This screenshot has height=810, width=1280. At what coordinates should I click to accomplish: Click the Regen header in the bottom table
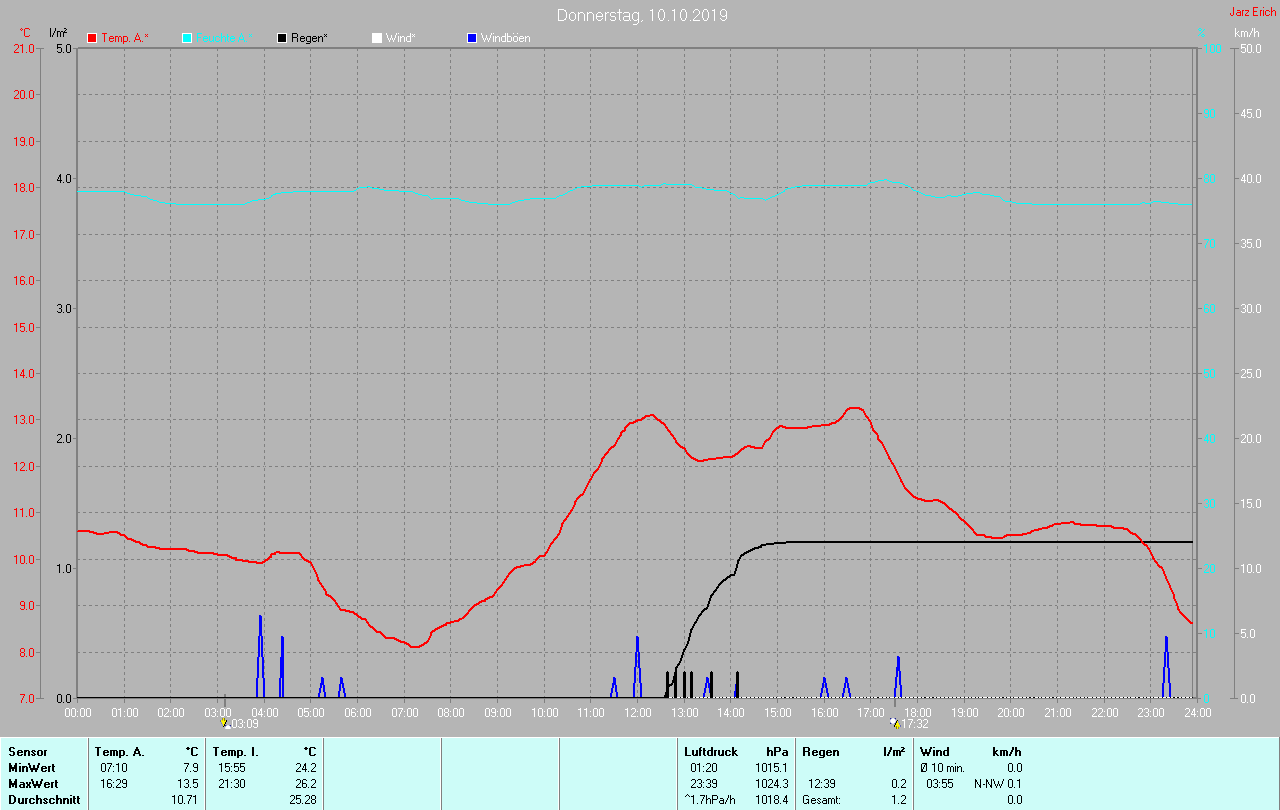coord(820,751)
